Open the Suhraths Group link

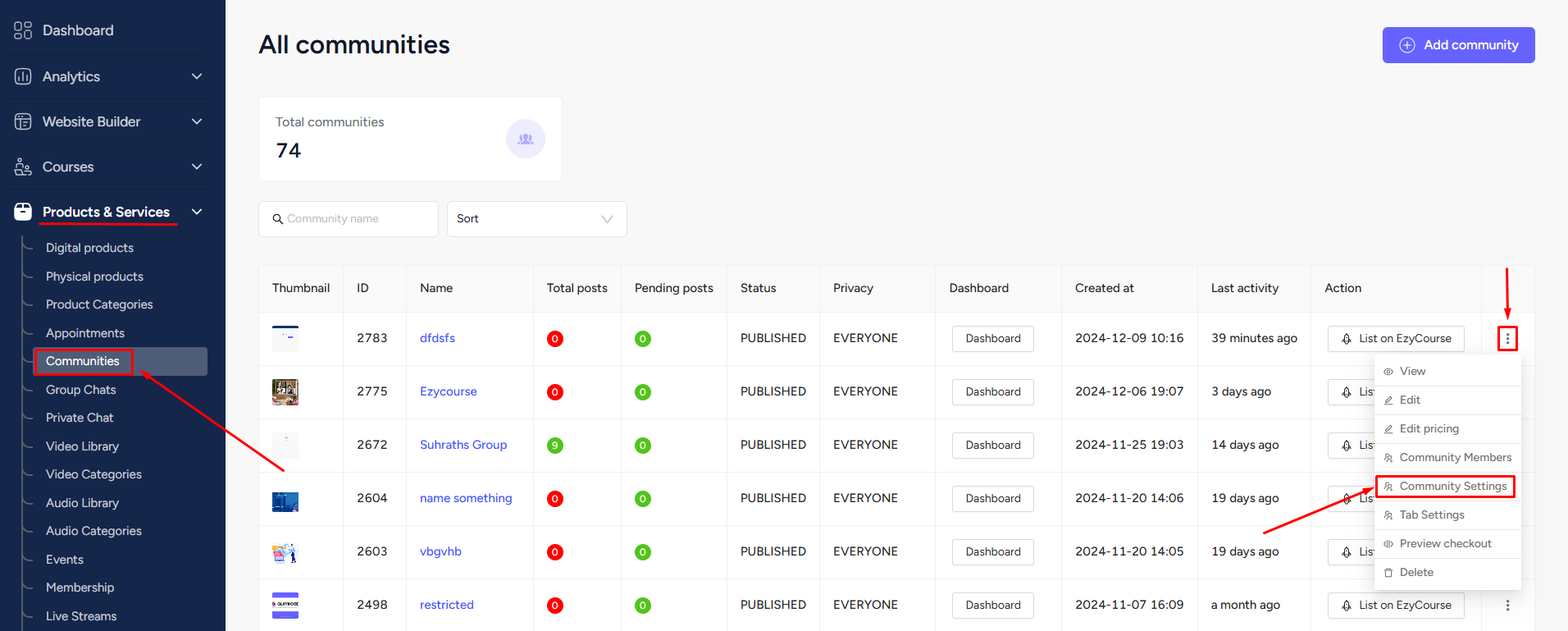point(463,445)
